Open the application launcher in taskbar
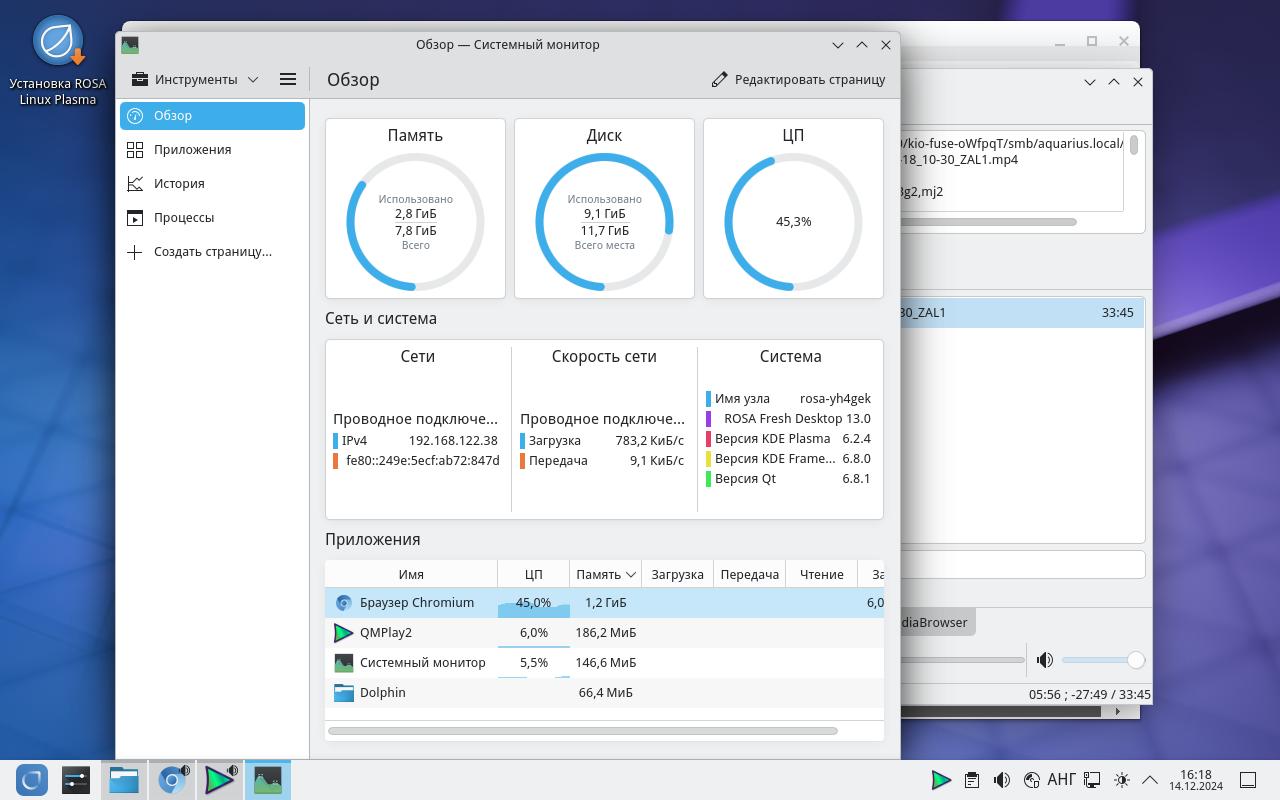This screenshot has width=1280, height=800. 32,780
